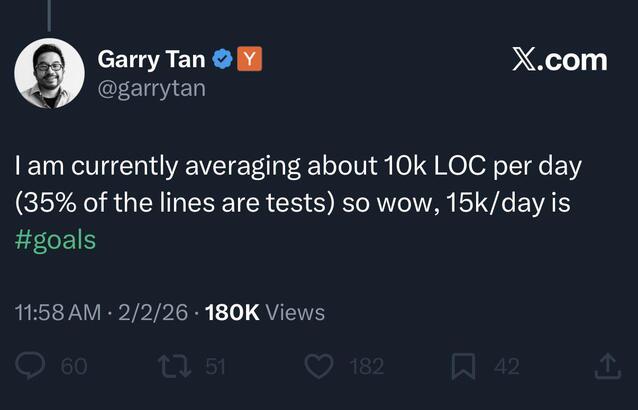Viewport: 638px width, 410px height.
Task: Click the 2/2/26 post date
Action: point(153,312)
